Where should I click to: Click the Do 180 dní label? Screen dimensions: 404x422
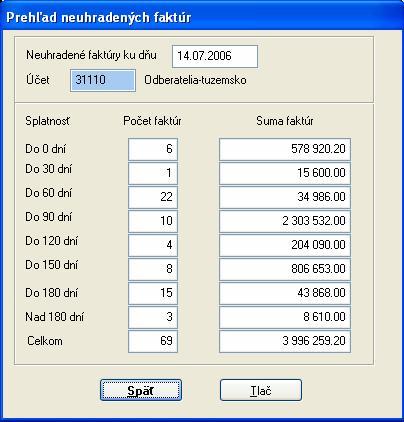point(52,293)
